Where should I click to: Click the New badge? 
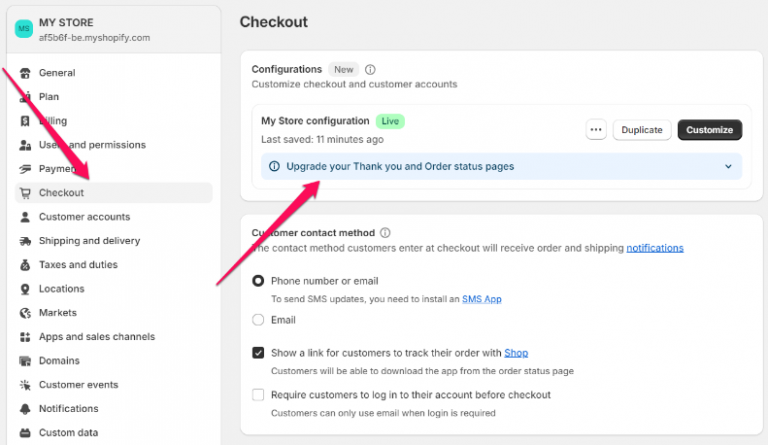point(343,70)
